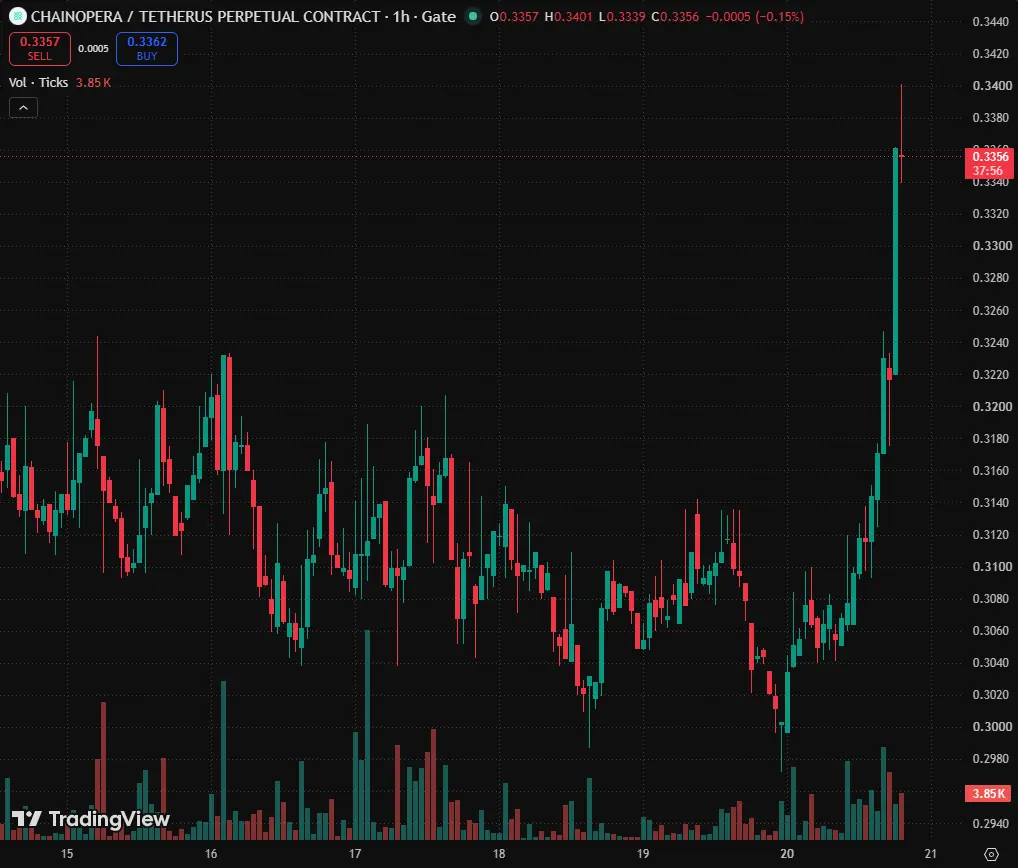Viewport: 1018px width, 868px height.
Task: Click the red 3.85K volume label on the price axis
Action: (988, 793)
